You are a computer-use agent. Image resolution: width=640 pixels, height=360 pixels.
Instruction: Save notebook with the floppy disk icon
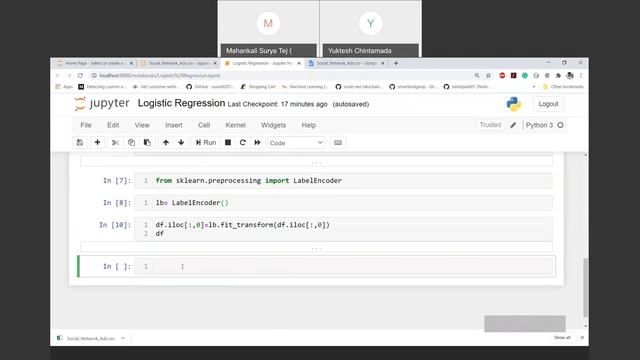(x=80, y=142)
